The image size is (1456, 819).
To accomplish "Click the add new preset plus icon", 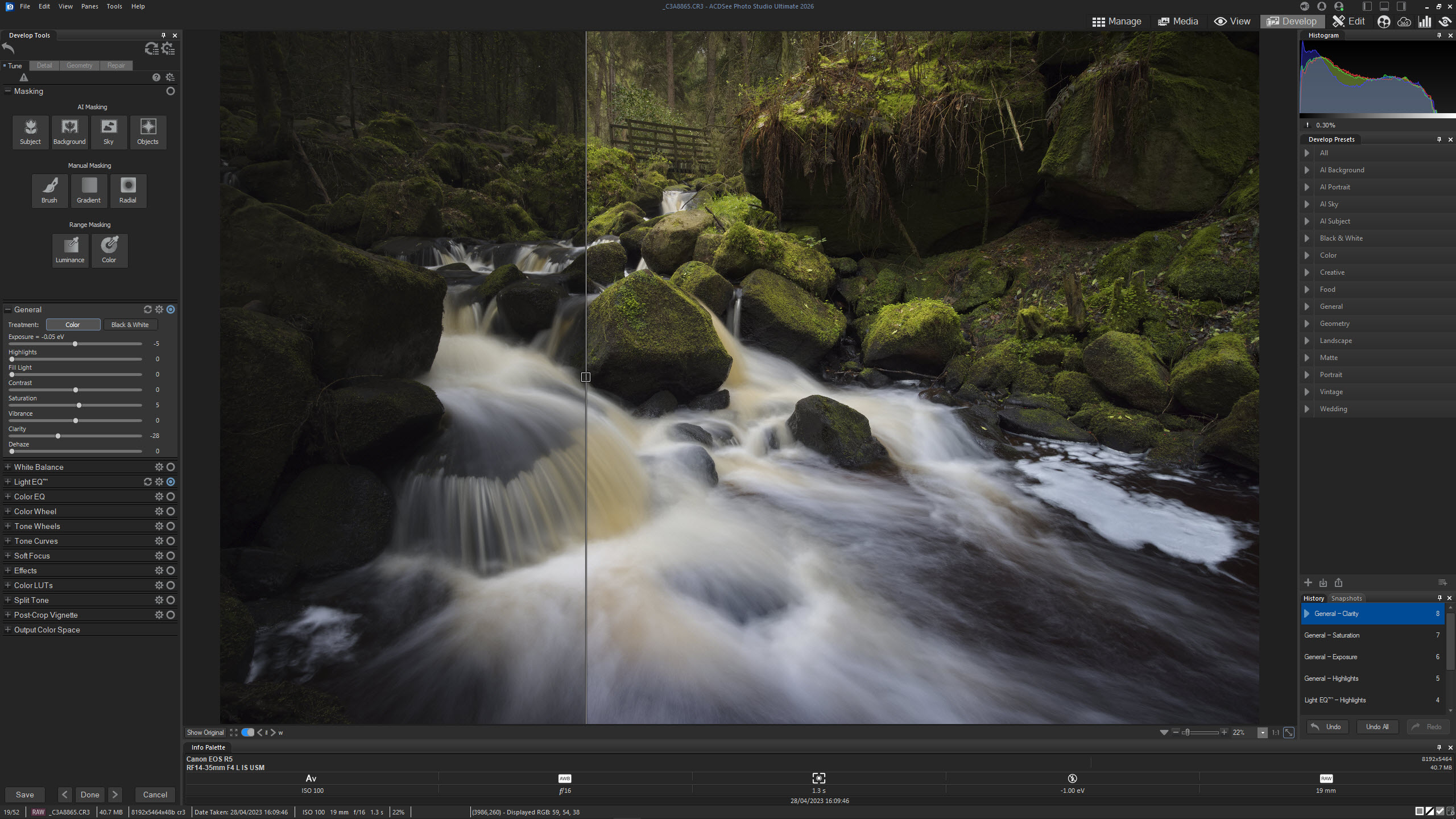I will 1308,582.
